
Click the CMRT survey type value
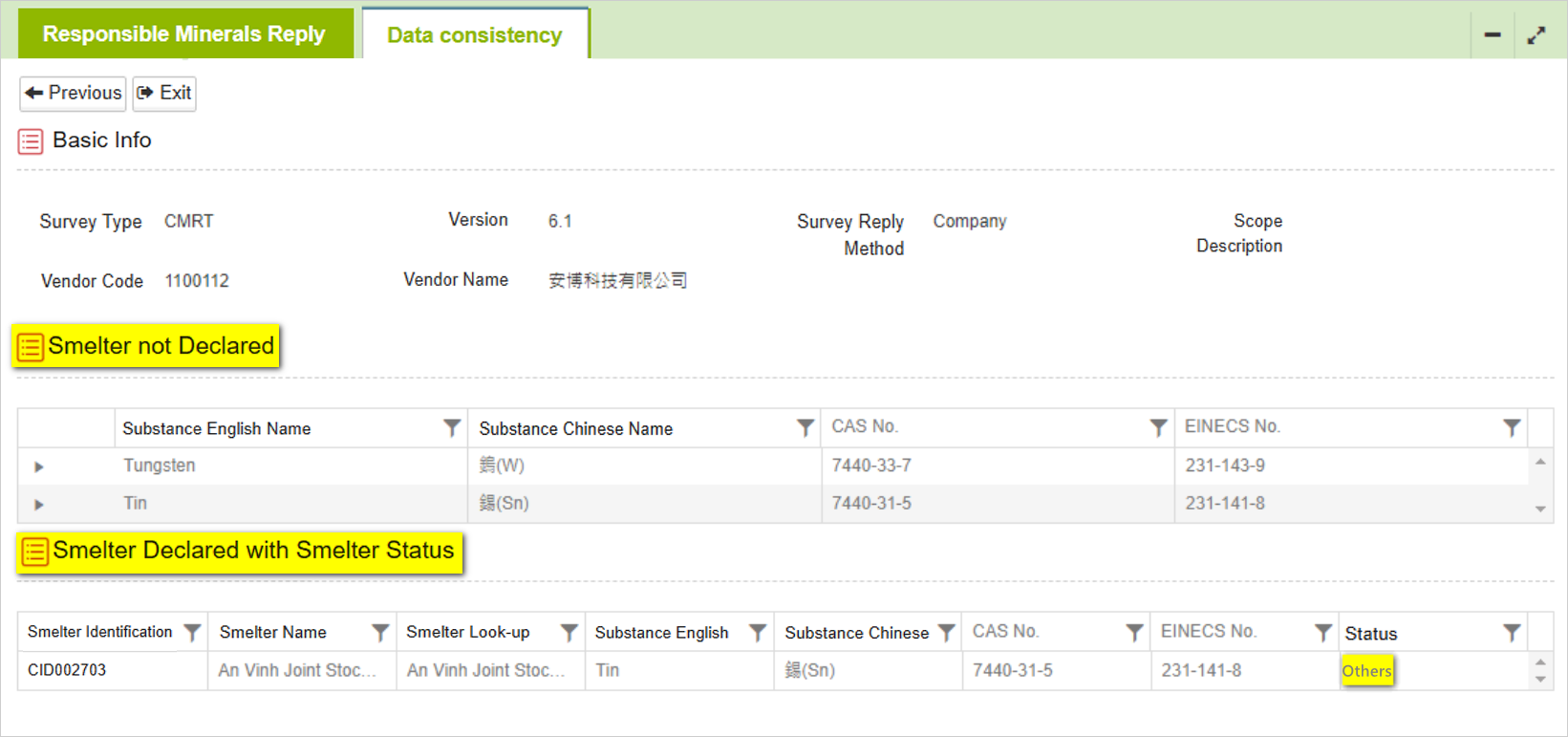189,222
